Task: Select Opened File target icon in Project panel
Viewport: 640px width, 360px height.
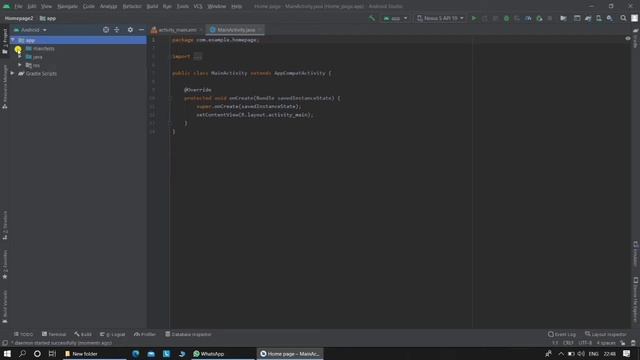Action: [106, 30]
